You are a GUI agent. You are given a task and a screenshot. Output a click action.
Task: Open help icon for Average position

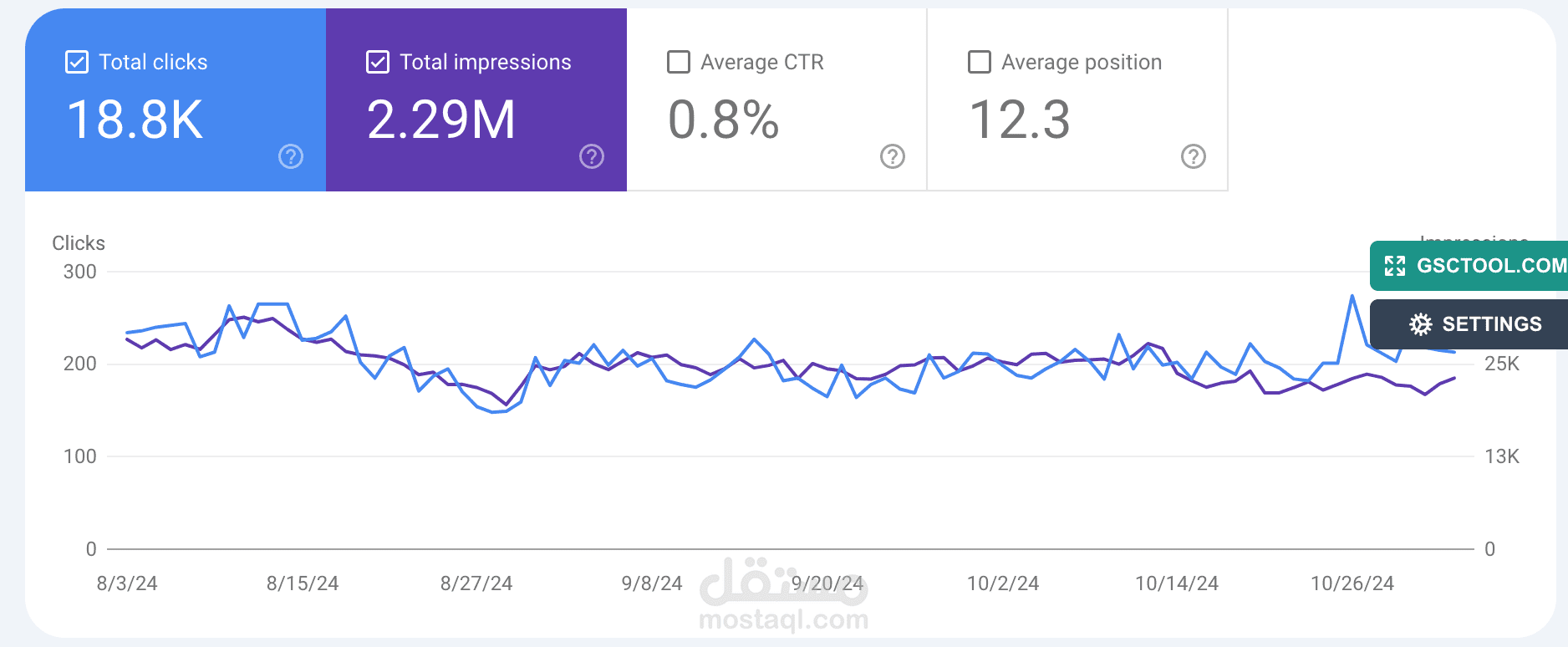click(1194, 156)
